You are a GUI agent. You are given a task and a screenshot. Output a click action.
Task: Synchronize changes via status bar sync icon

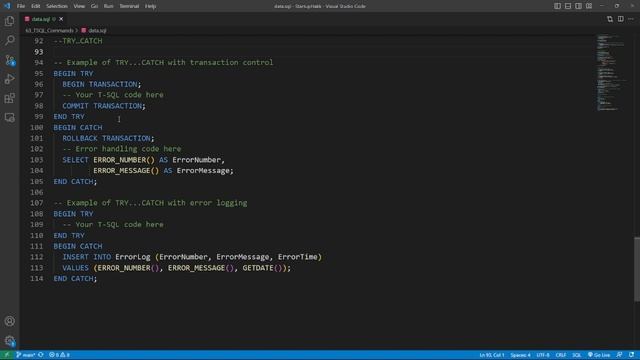pos(41,355)
